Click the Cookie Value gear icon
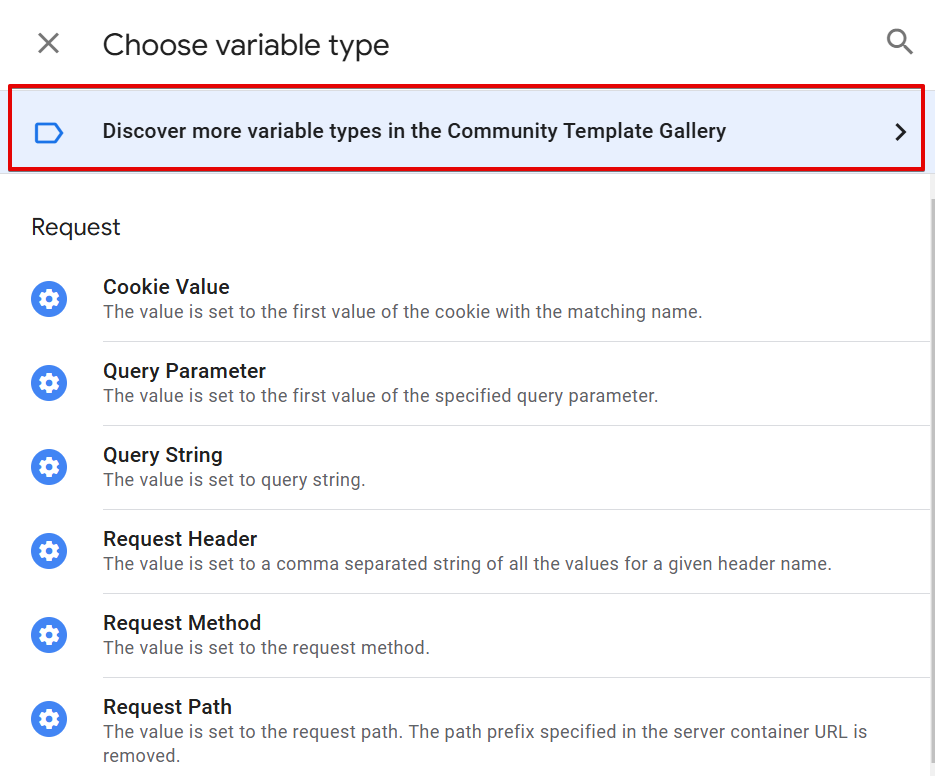935x776 pixels. click(x=49, y=299)
